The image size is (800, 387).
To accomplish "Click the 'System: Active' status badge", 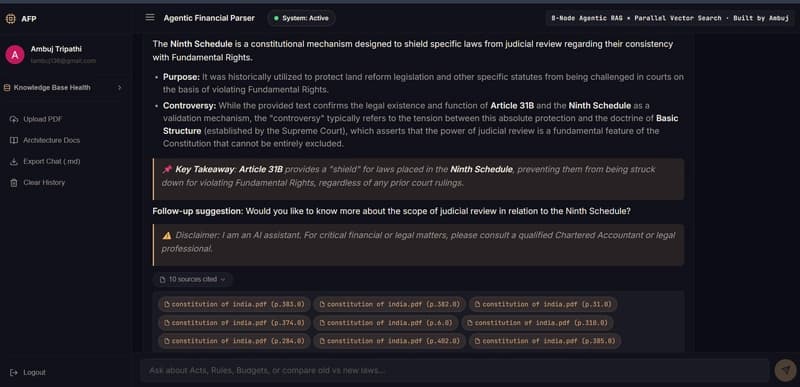I will [301, 18].
